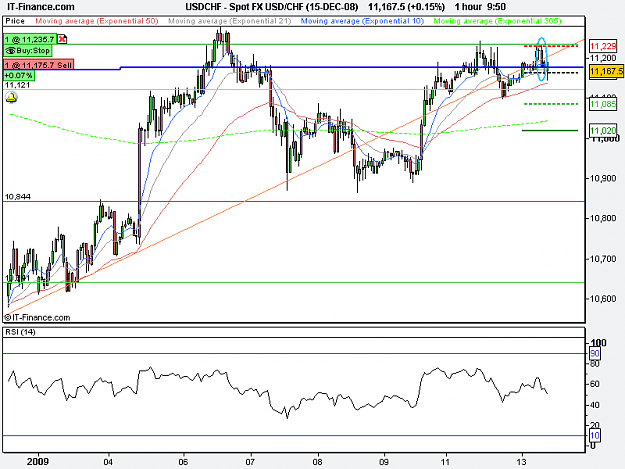The width and height of the screenshot is (625, 469).
Task: Click the green 11,085 price tag
Action: click(x=603, y=104)
